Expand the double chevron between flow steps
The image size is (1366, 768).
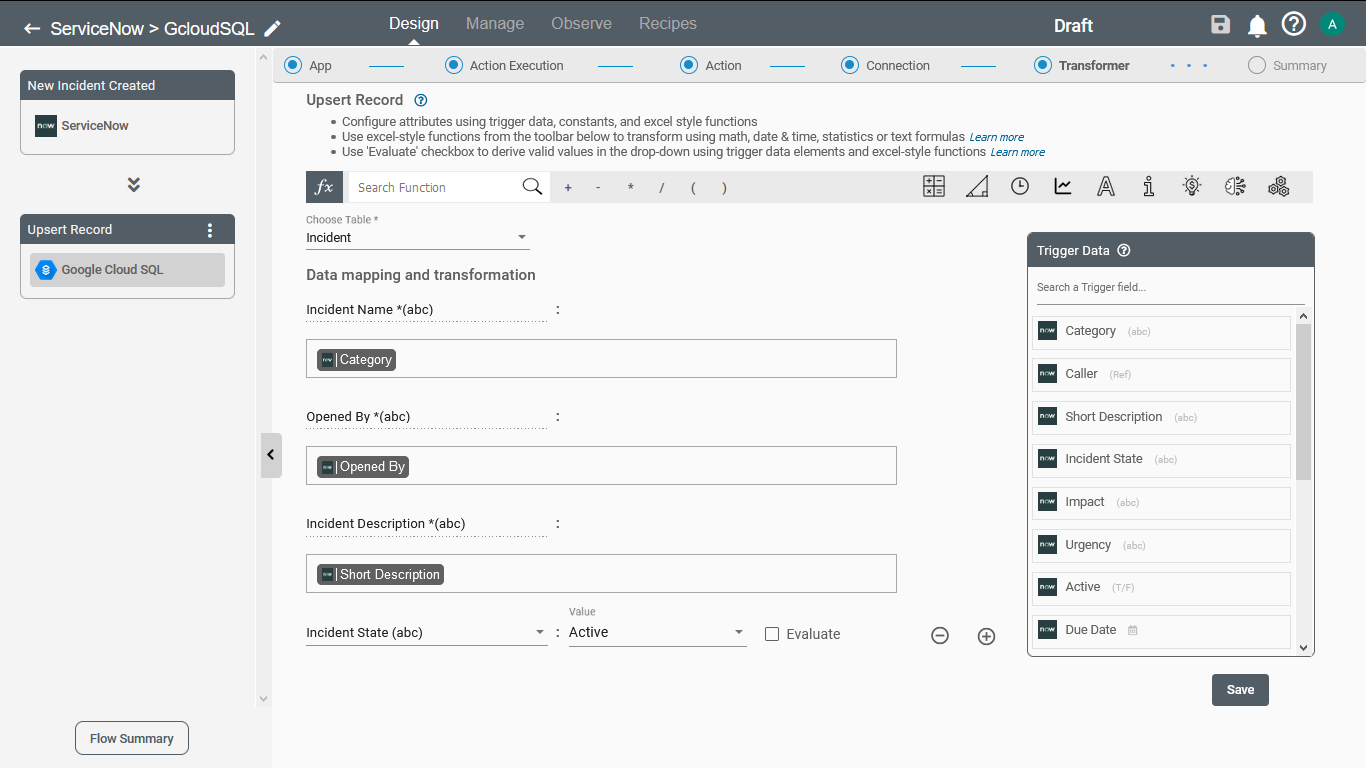133,185
